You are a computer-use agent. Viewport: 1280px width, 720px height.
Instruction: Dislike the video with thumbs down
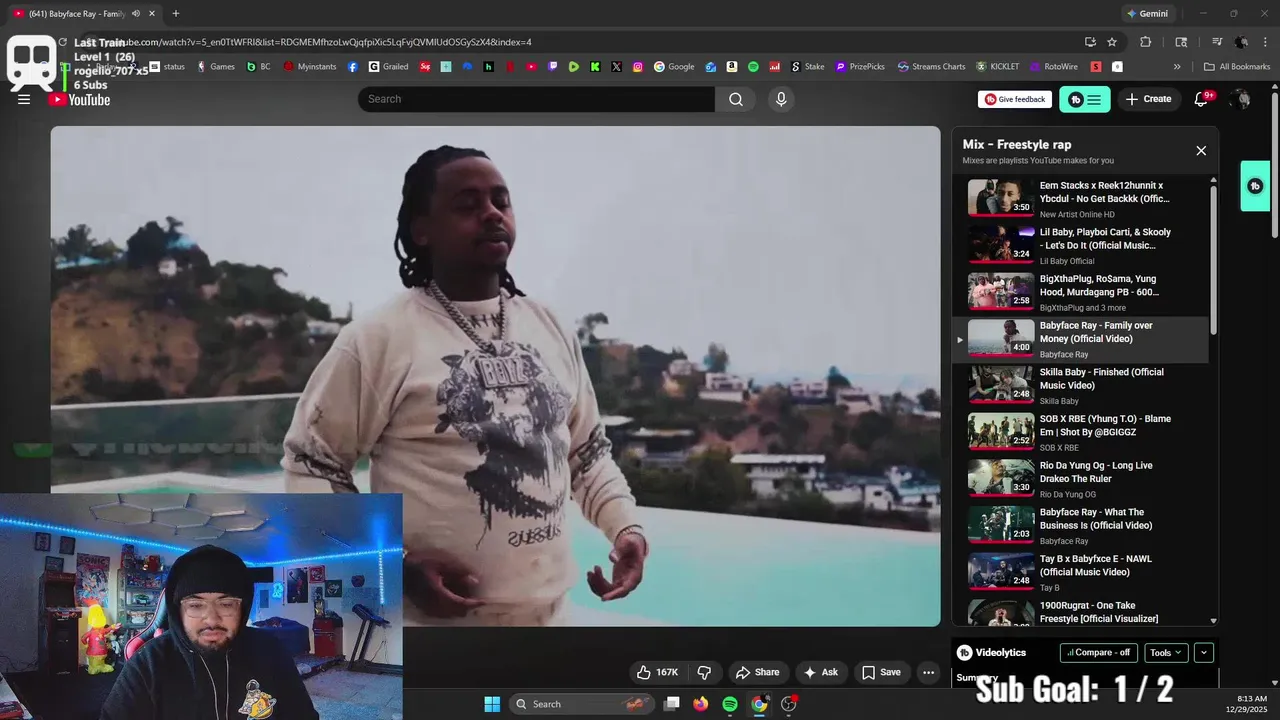click(x=704, y=672)
